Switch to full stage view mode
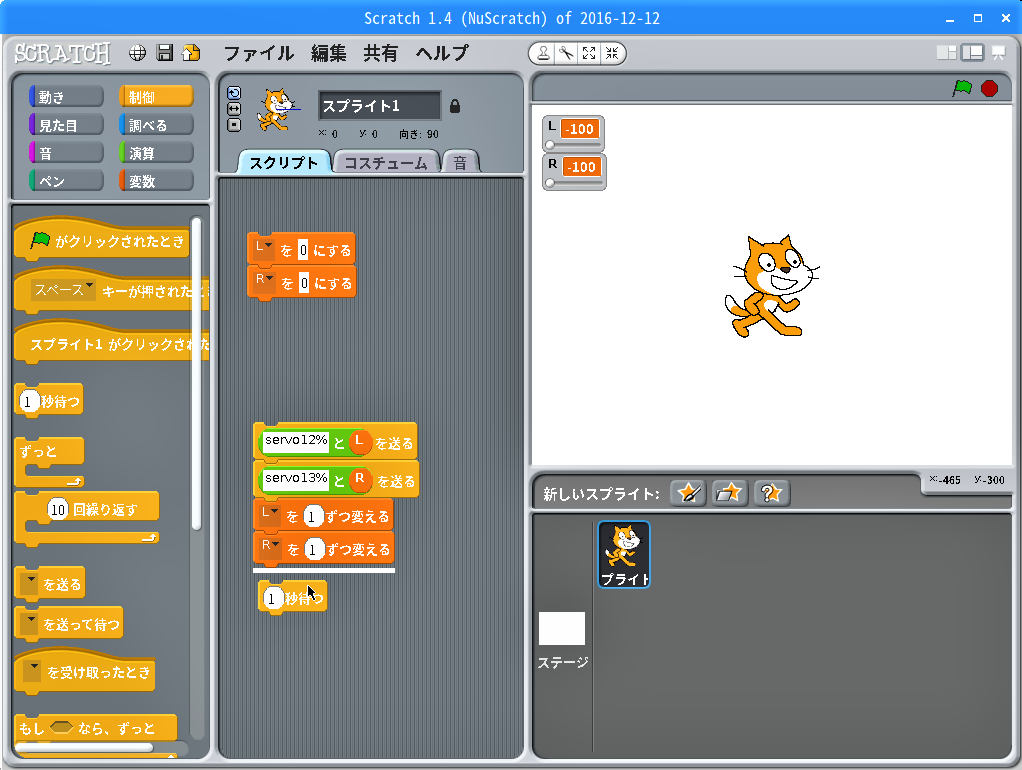Screen dimensions: 1022x770 click(972, 53)
